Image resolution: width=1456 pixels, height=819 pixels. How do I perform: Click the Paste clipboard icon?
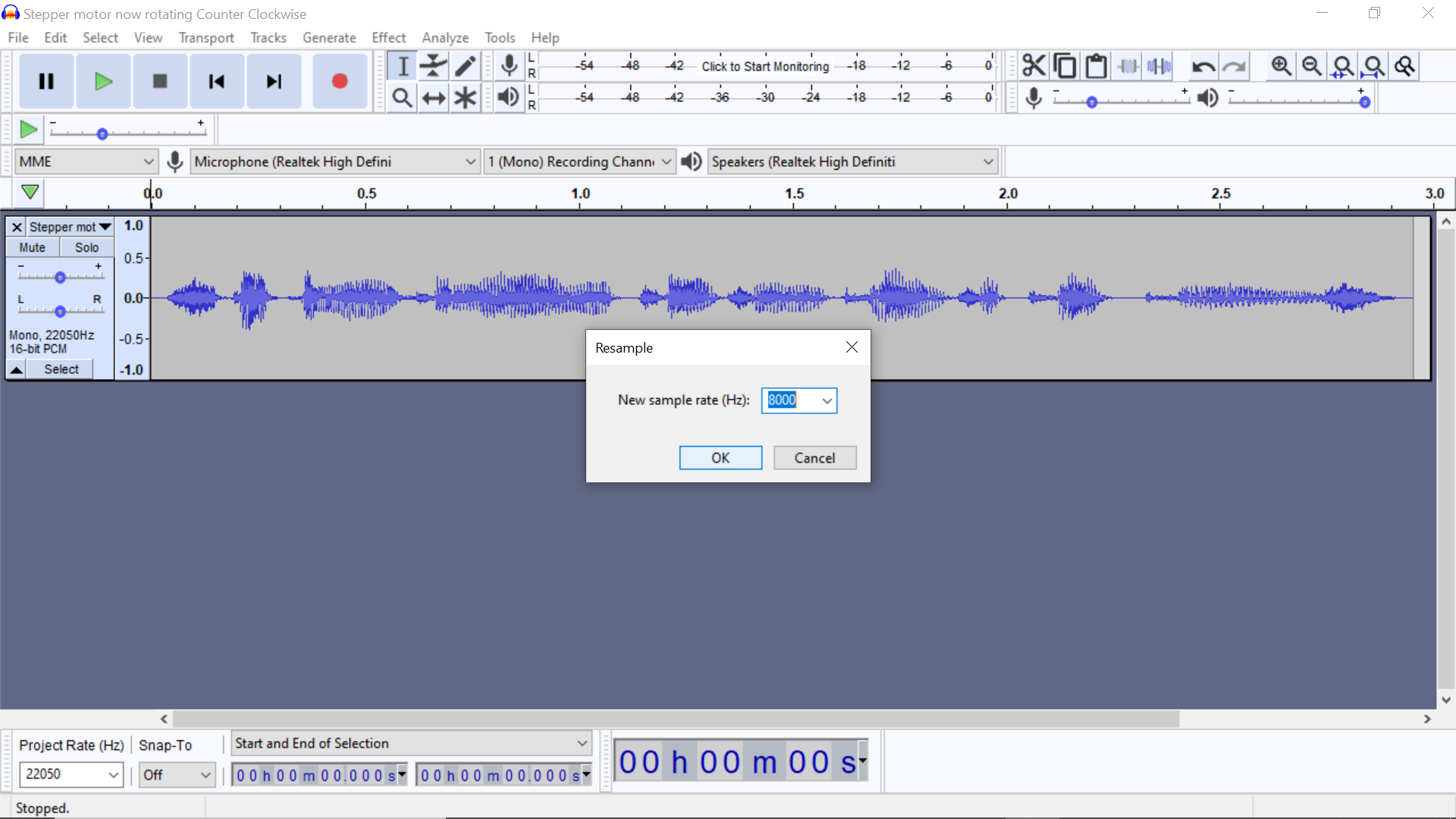point(1096,66)
